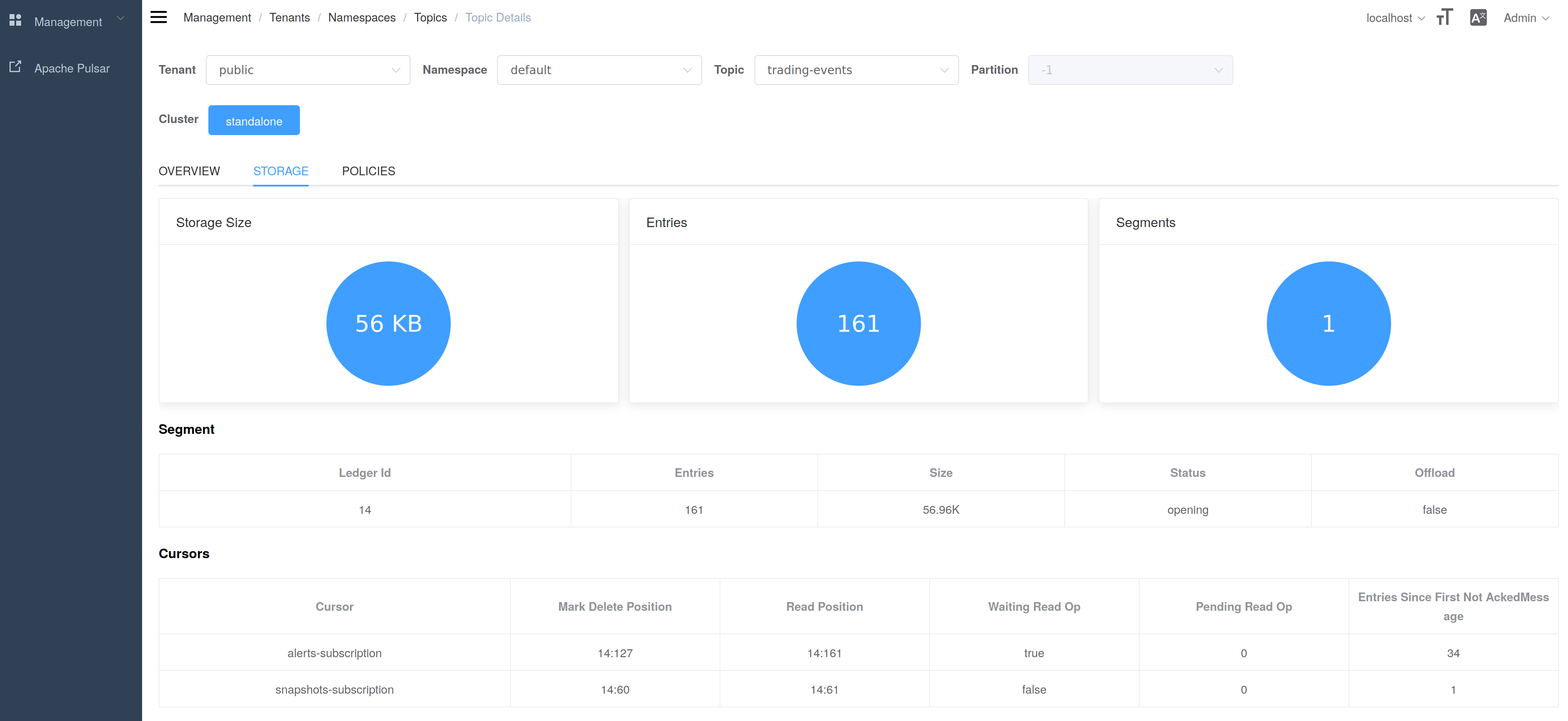Click the font size adjustment icon
The image size is (1568, 721).
(x=1445, y=17)
